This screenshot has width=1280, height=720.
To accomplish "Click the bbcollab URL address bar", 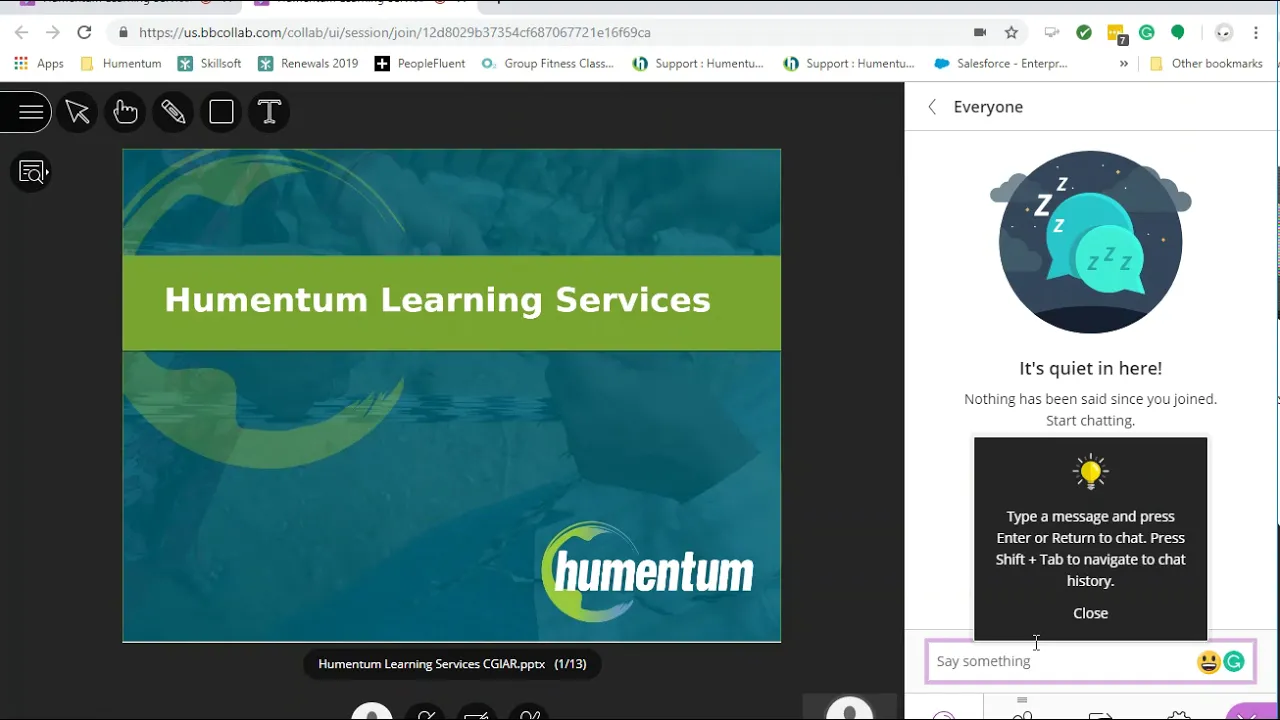I will pyautogui.click(x=395, y=32).
